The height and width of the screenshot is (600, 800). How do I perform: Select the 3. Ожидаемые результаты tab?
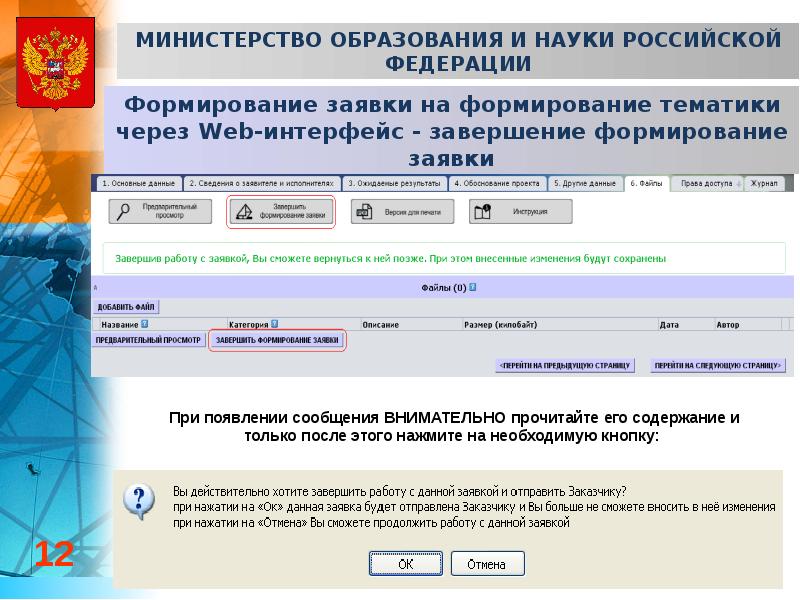point(394,184)
